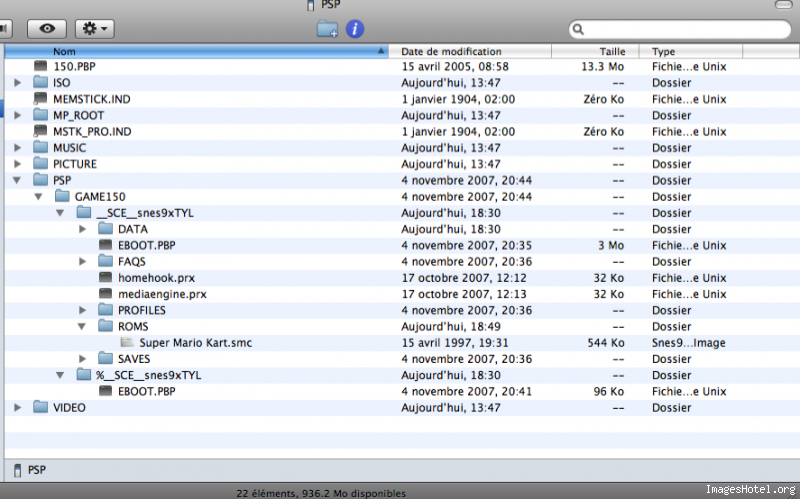Click the 544 Ko size value
Viewport: 800px width, 499px height.
pyautogui.click(x=606, y=343)
